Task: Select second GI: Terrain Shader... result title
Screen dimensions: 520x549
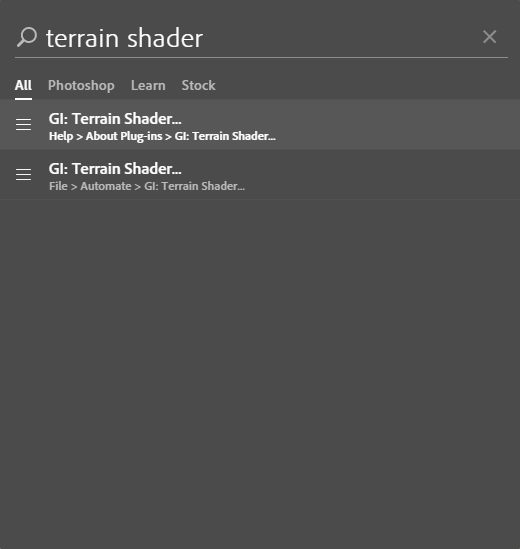Action: 115,169
